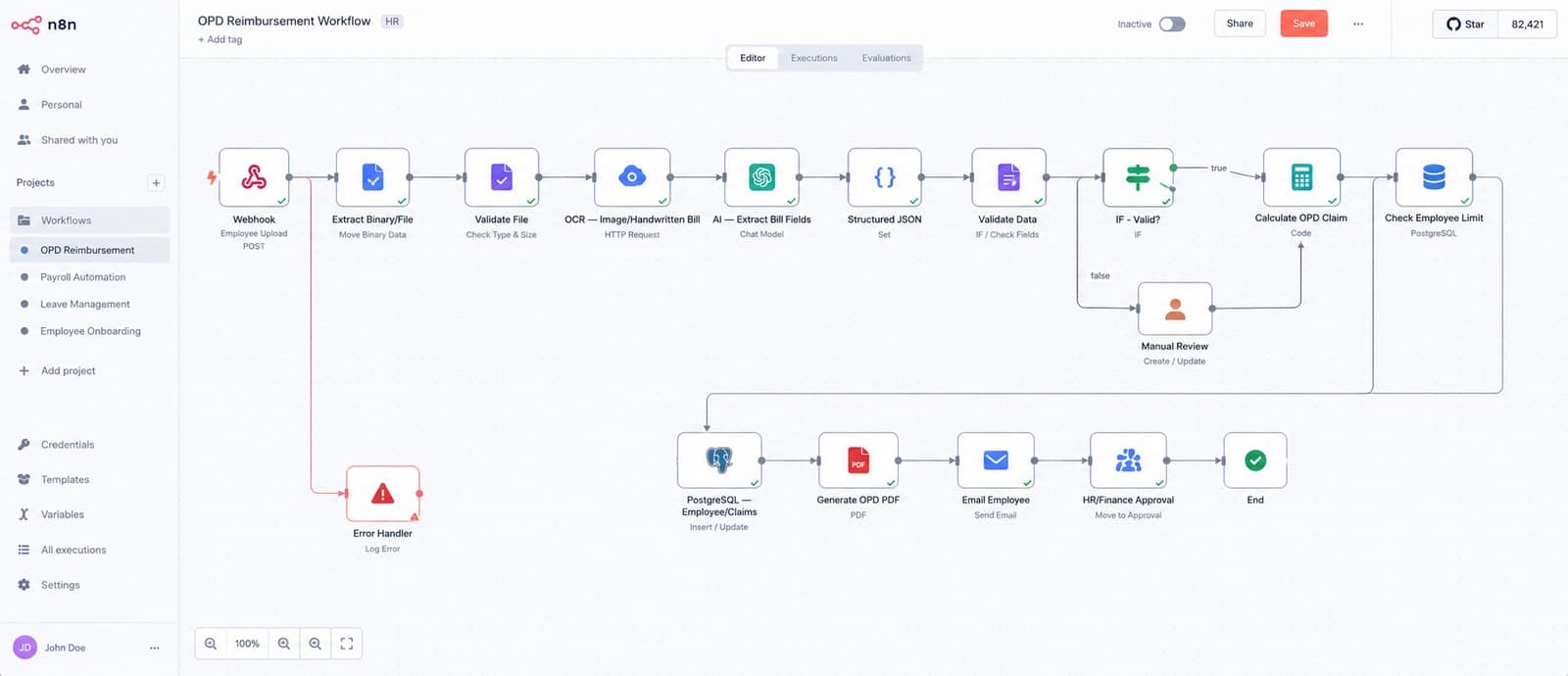The height and width of the screenshot is (676, 1568).
Task: Click the 82,421 star count
Action: point(1527,24)
